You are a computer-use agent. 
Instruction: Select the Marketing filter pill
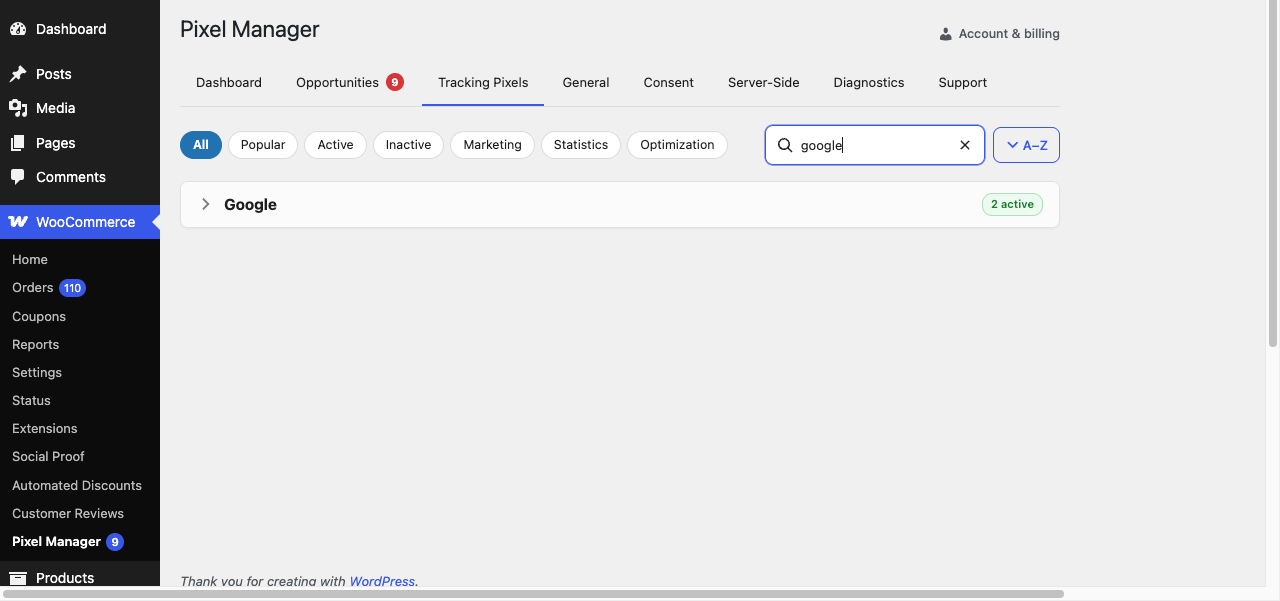click(492, 145)
